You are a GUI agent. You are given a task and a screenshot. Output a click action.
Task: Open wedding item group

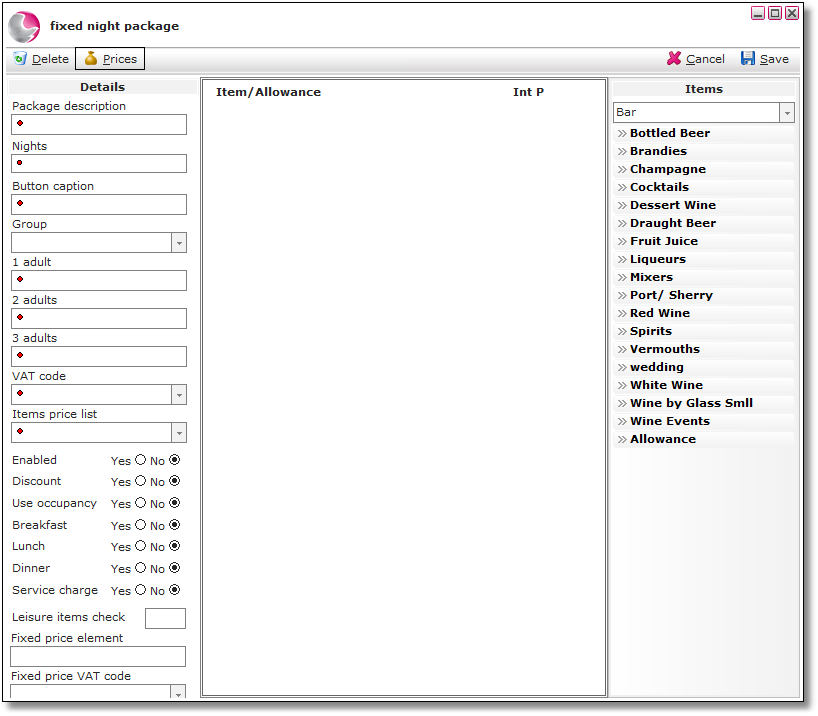[703, 367]
